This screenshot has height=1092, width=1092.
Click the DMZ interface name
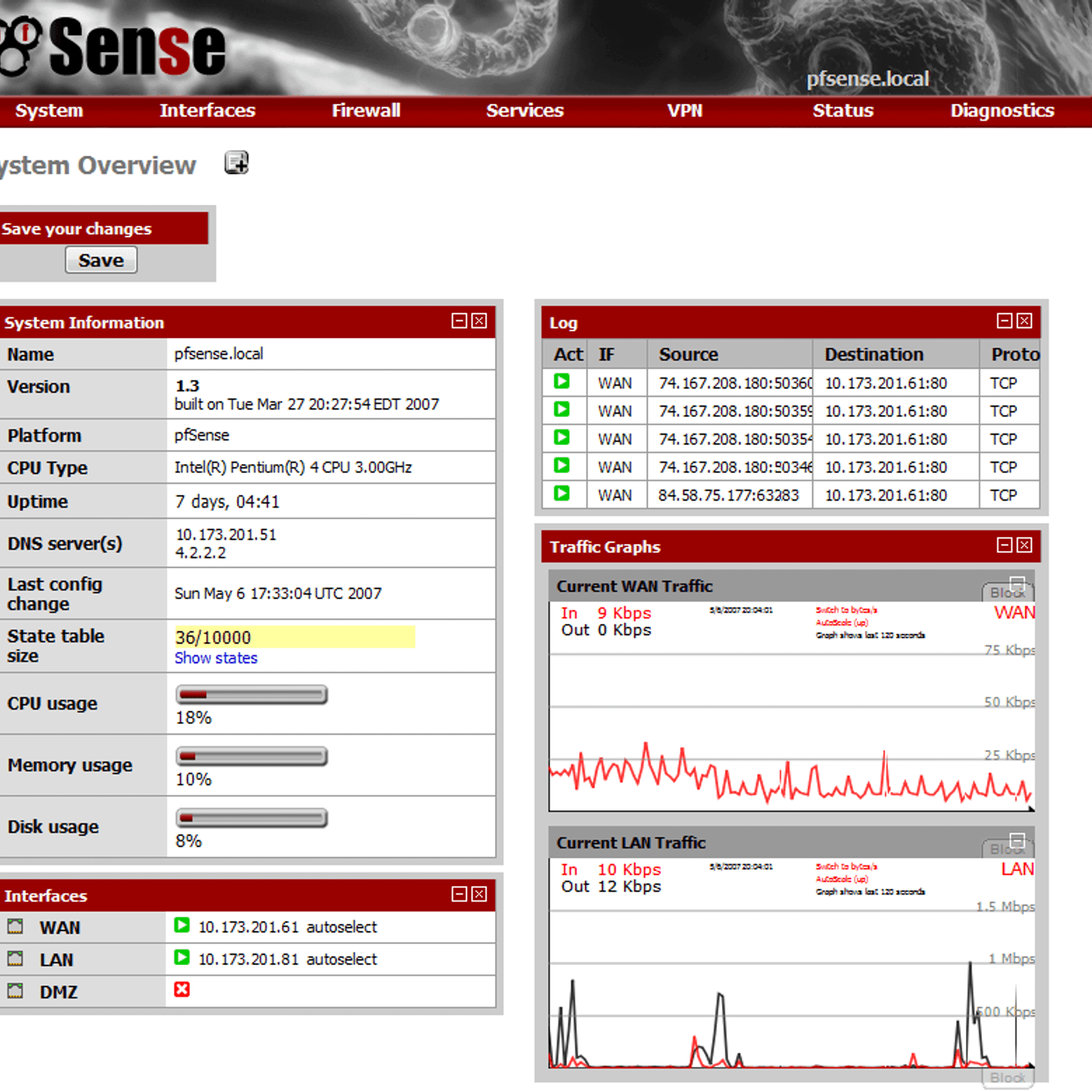coord(58,992)
